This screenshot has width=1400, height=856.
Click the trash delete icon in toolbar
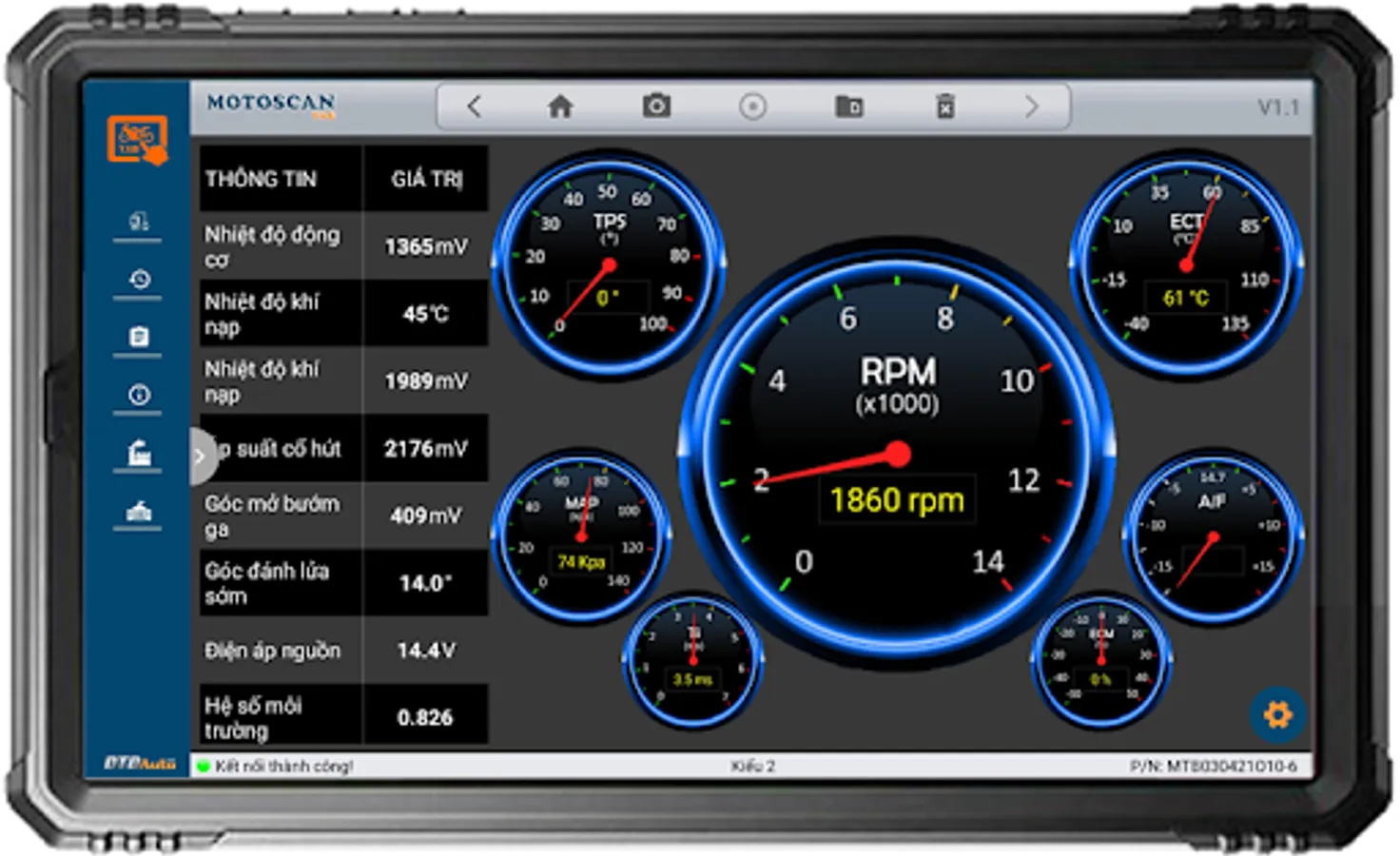pyautogui.click(x=944, y=107)
